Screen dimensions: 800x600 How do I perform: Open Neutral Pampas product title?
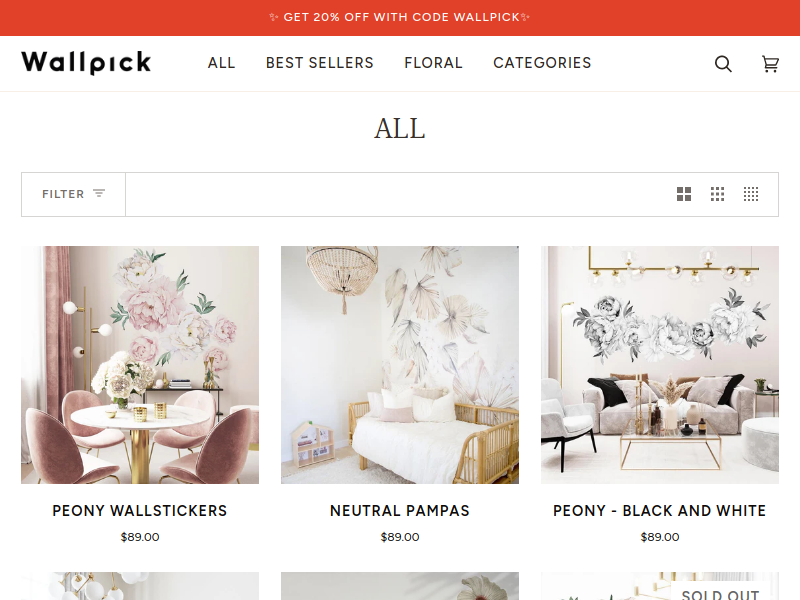(400, 511)
